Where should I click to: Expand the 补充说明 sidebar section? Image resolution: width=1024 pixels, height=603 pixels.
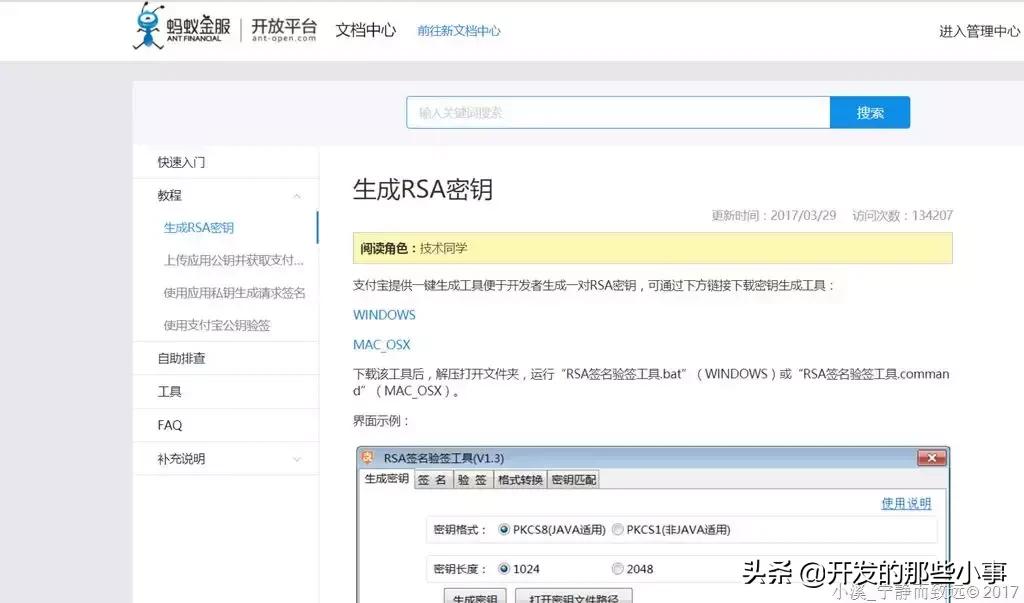click(x=296, y=459)
